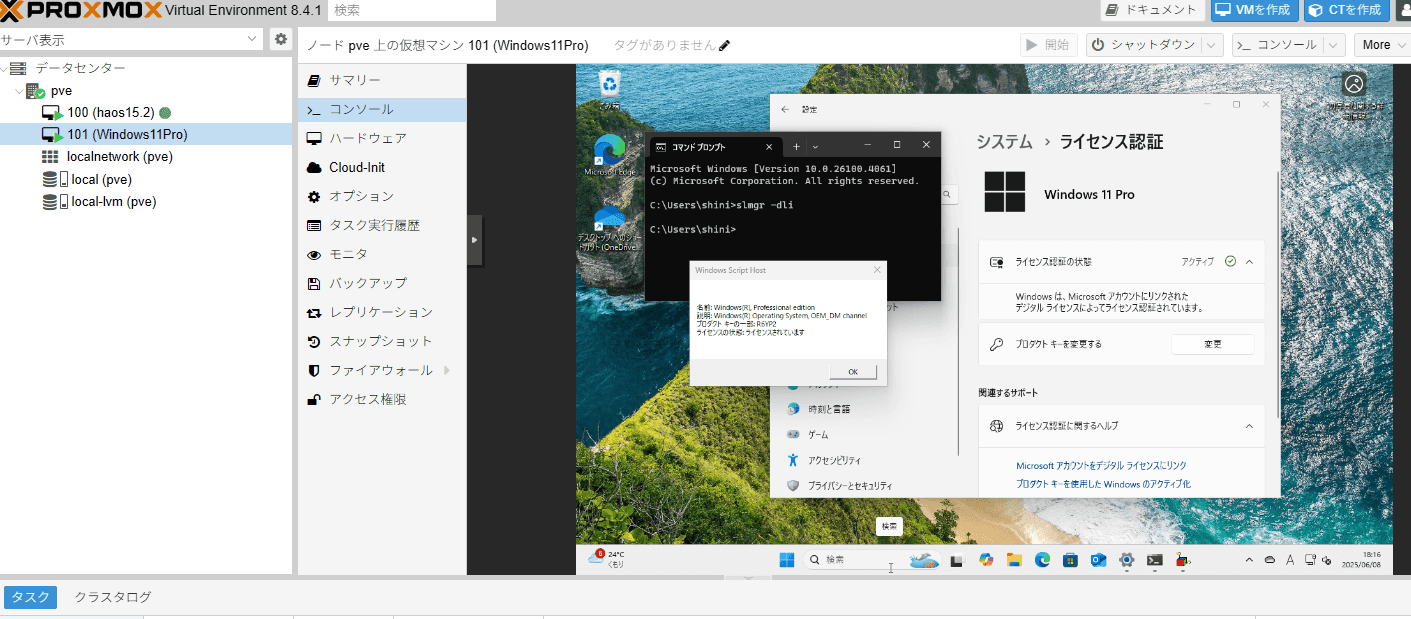
Task: Open the server view gear settings icon
Action: (x=281, y=39)
